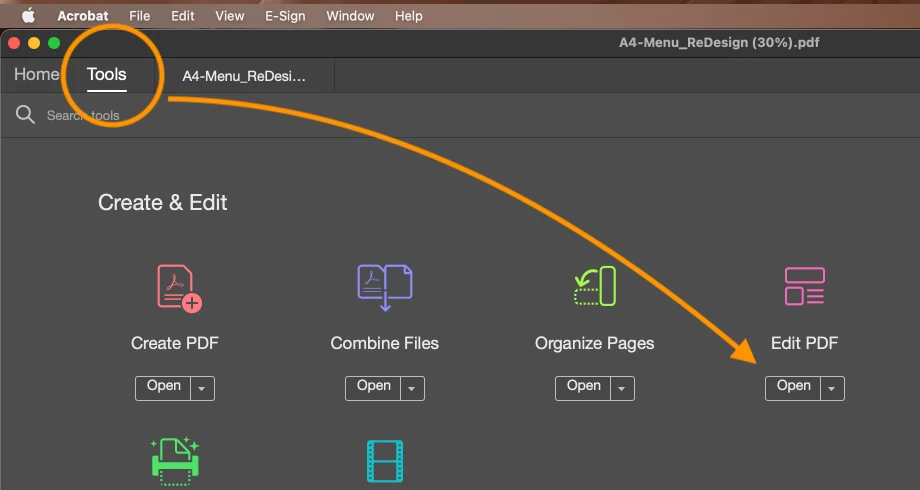This screenshot has width=920, height=490.
Task: Open the E-Sign menu
Action: coord(285,16)
